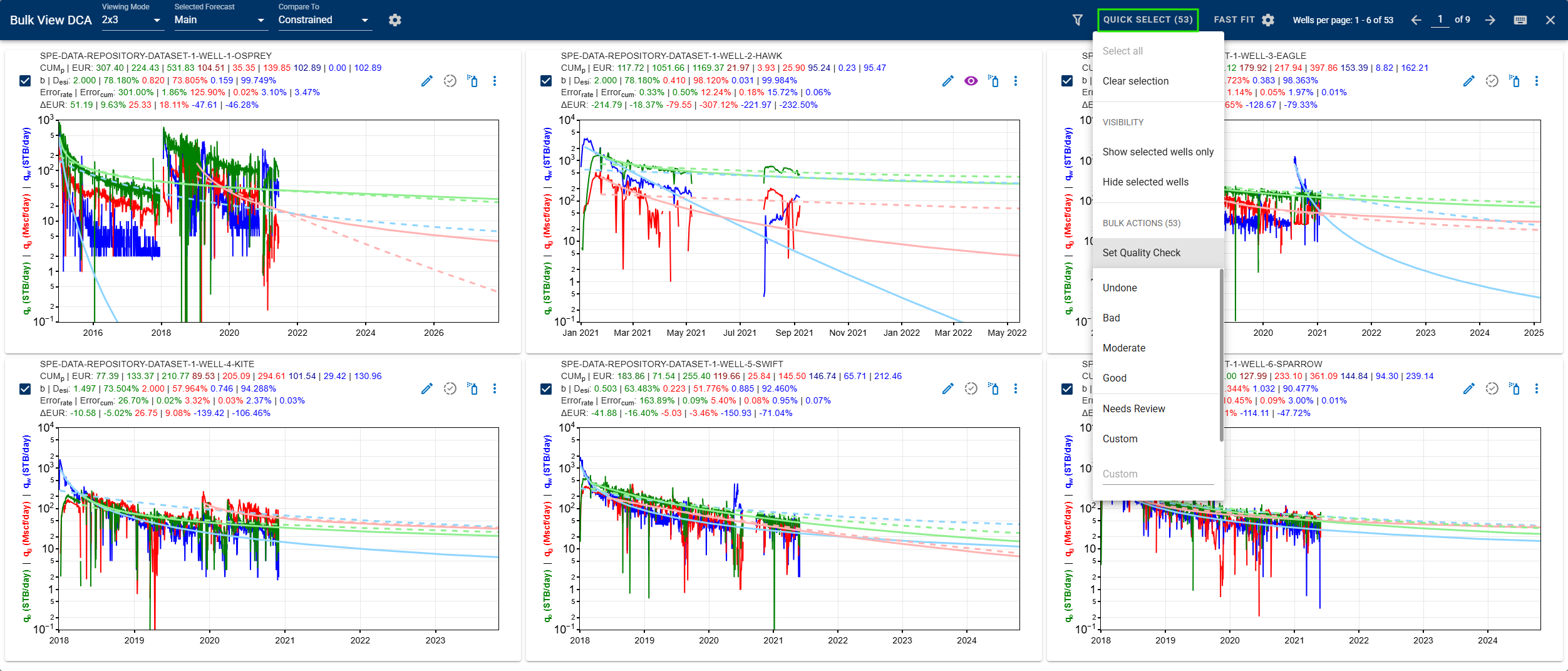Uncheck the WELL-6-SPARROW selection checkbox
The height and width of the screenshot is (671, 1568).
tap(1066, 388)
